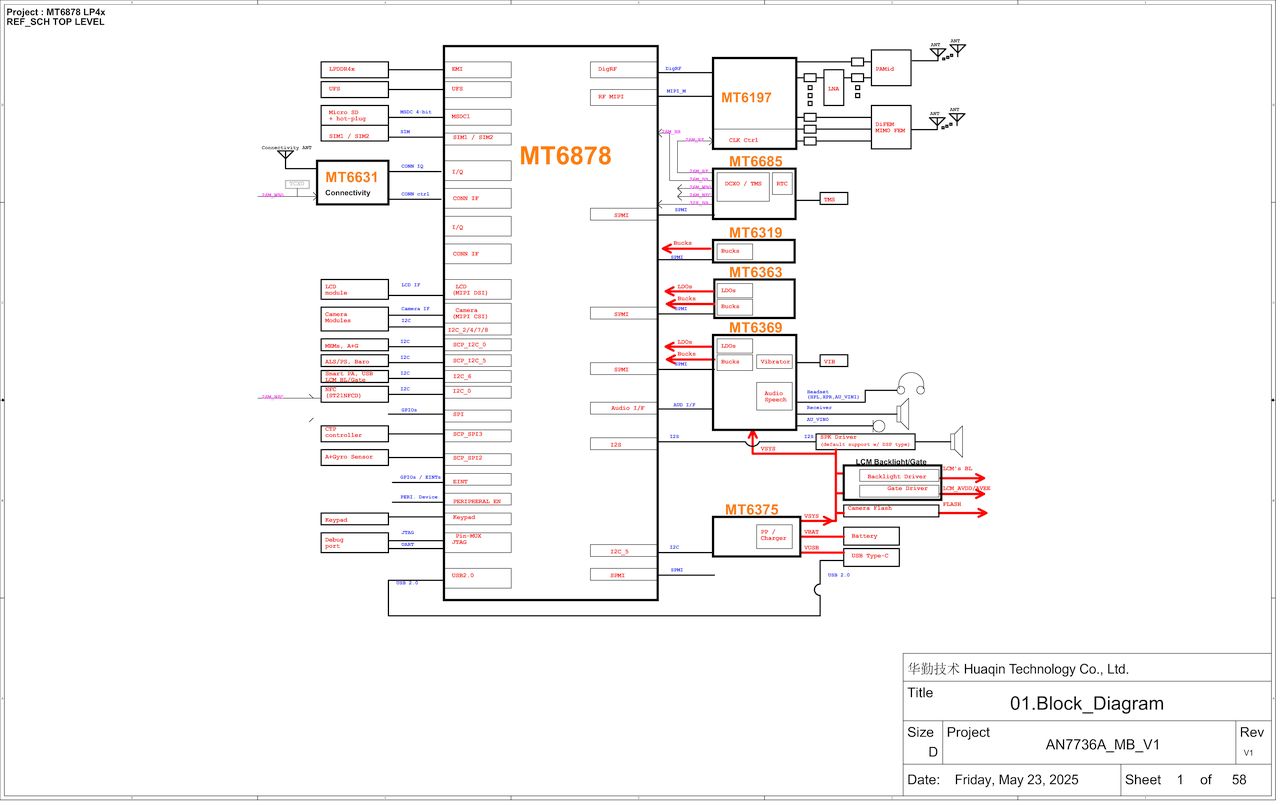Image resolution: width=1280 pixels, height=805 pixels.
Task: Click the PAMid block
Action: click(x=891, y=68)
